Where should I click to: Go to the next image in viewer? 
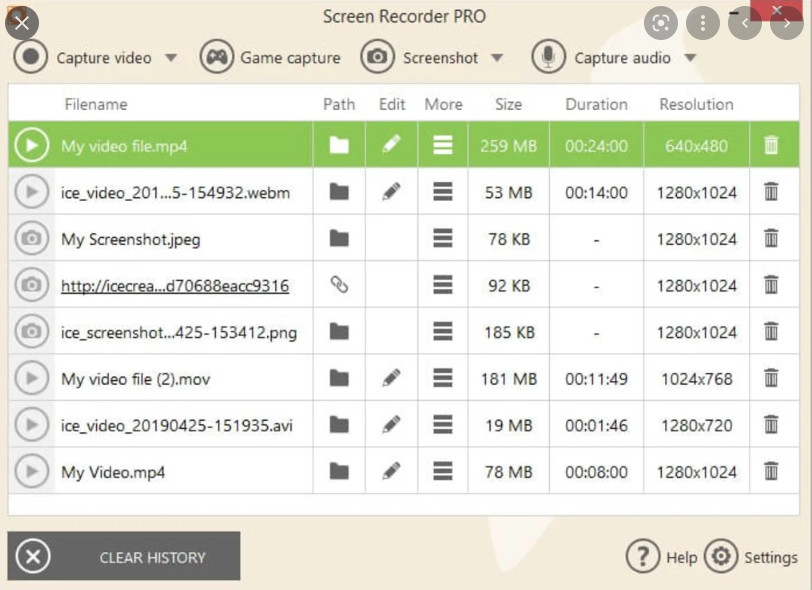(x=787, y=23)
